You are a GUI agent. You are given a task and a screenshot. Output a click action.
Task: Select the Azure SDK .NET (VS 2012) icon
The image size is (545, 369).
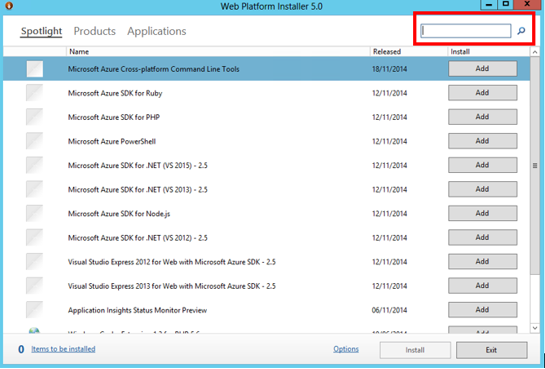(x=35, y=237)
